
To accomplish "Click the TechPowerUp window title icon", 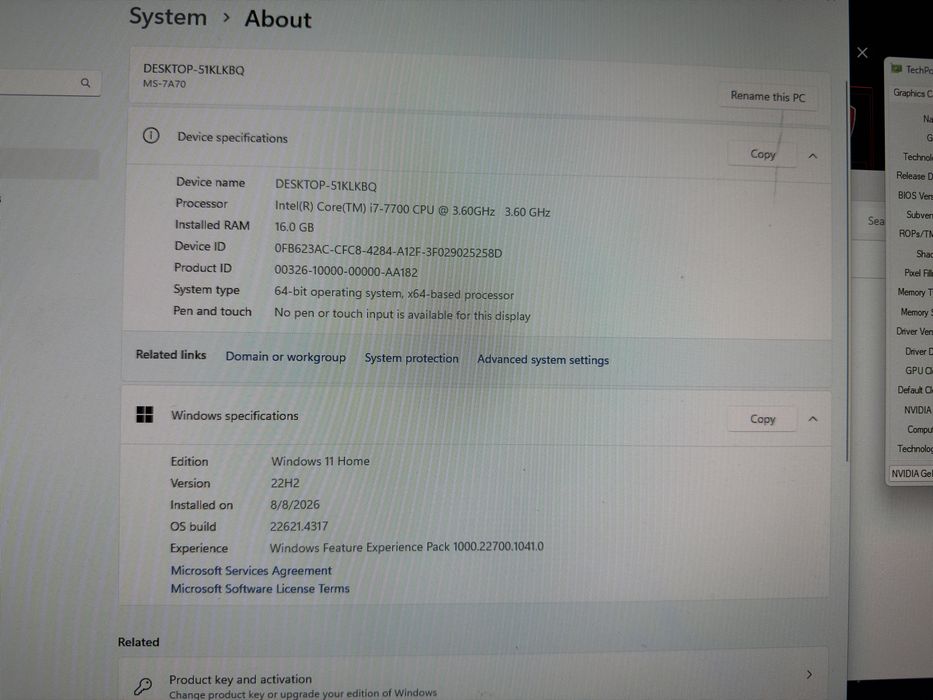I will 896,69.
